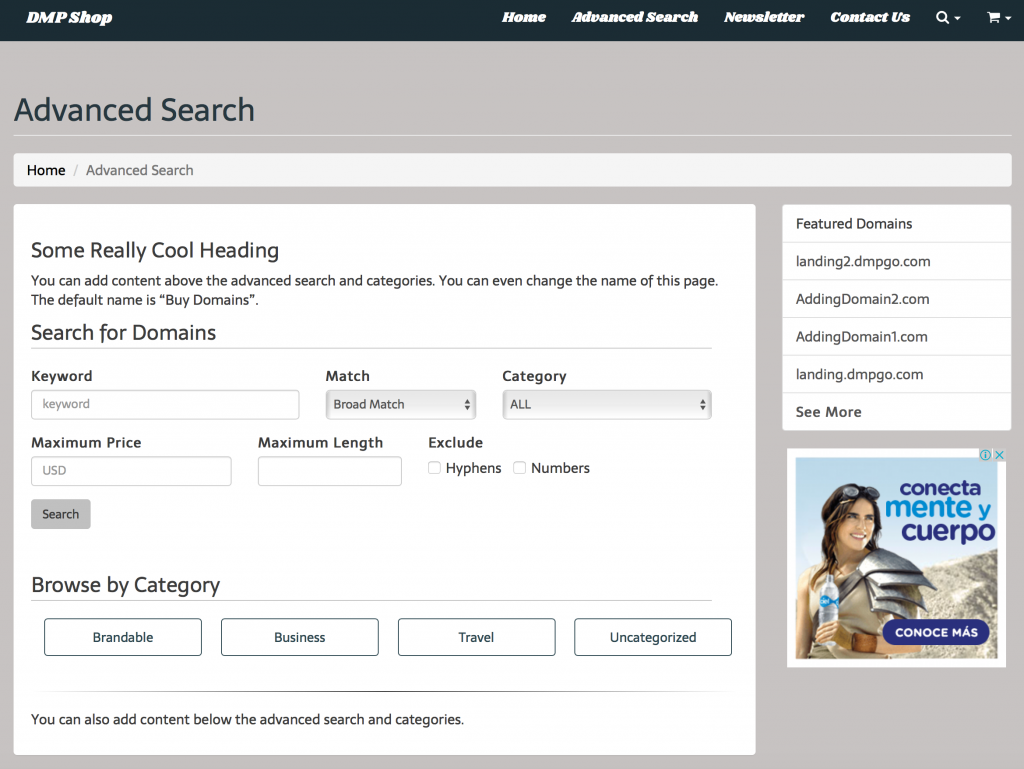The height and width of the screenshot is (769, 1024).
Task: Tick the Numbers exclude checkbox
Action: pos(520,468)
